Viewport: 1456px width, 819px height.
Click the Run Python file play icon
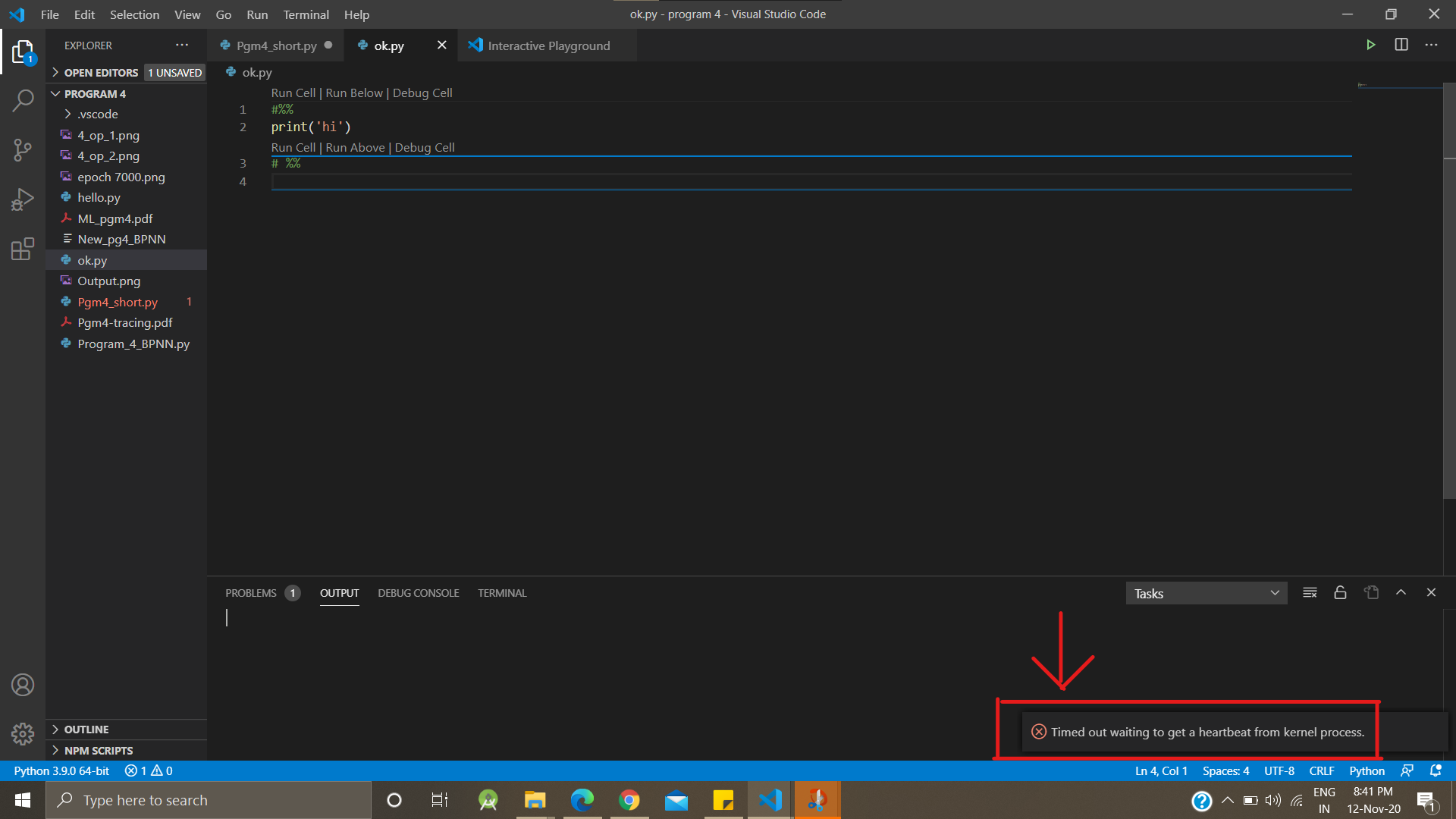click(1370, 45)
